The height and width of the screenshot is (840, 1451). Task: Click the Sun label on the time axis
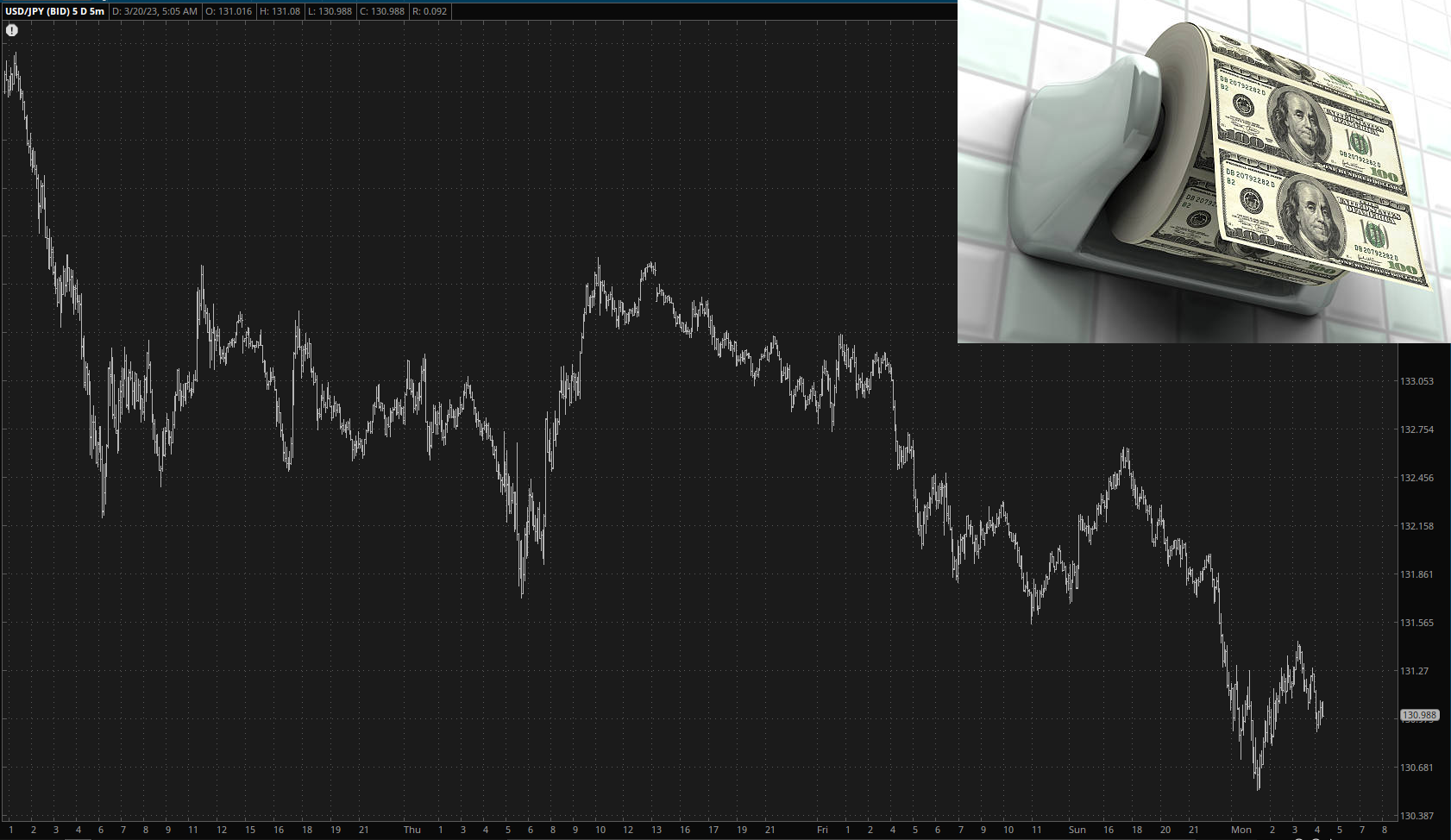[1077, 830]
